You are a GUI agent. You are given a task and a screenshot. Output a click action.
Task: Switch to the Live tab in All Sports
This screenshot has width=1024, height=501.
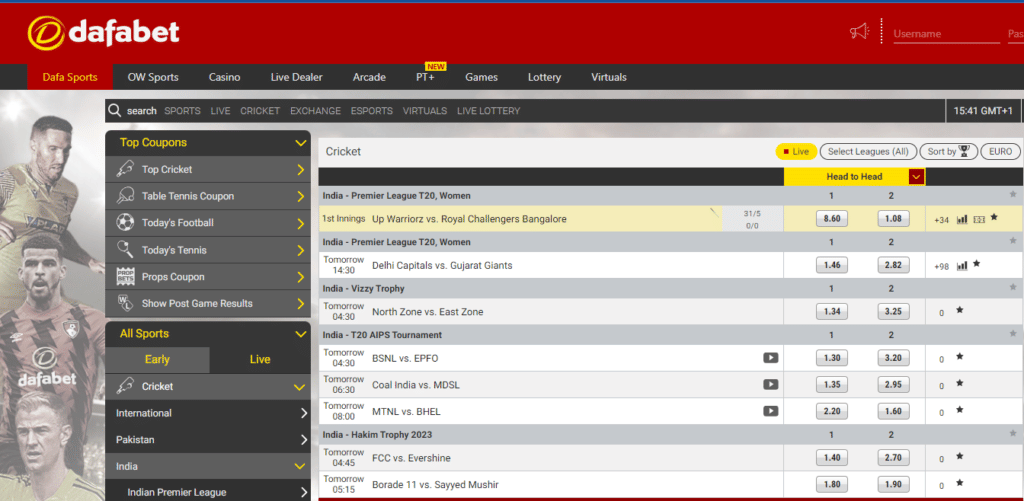[x=260, y=359]
